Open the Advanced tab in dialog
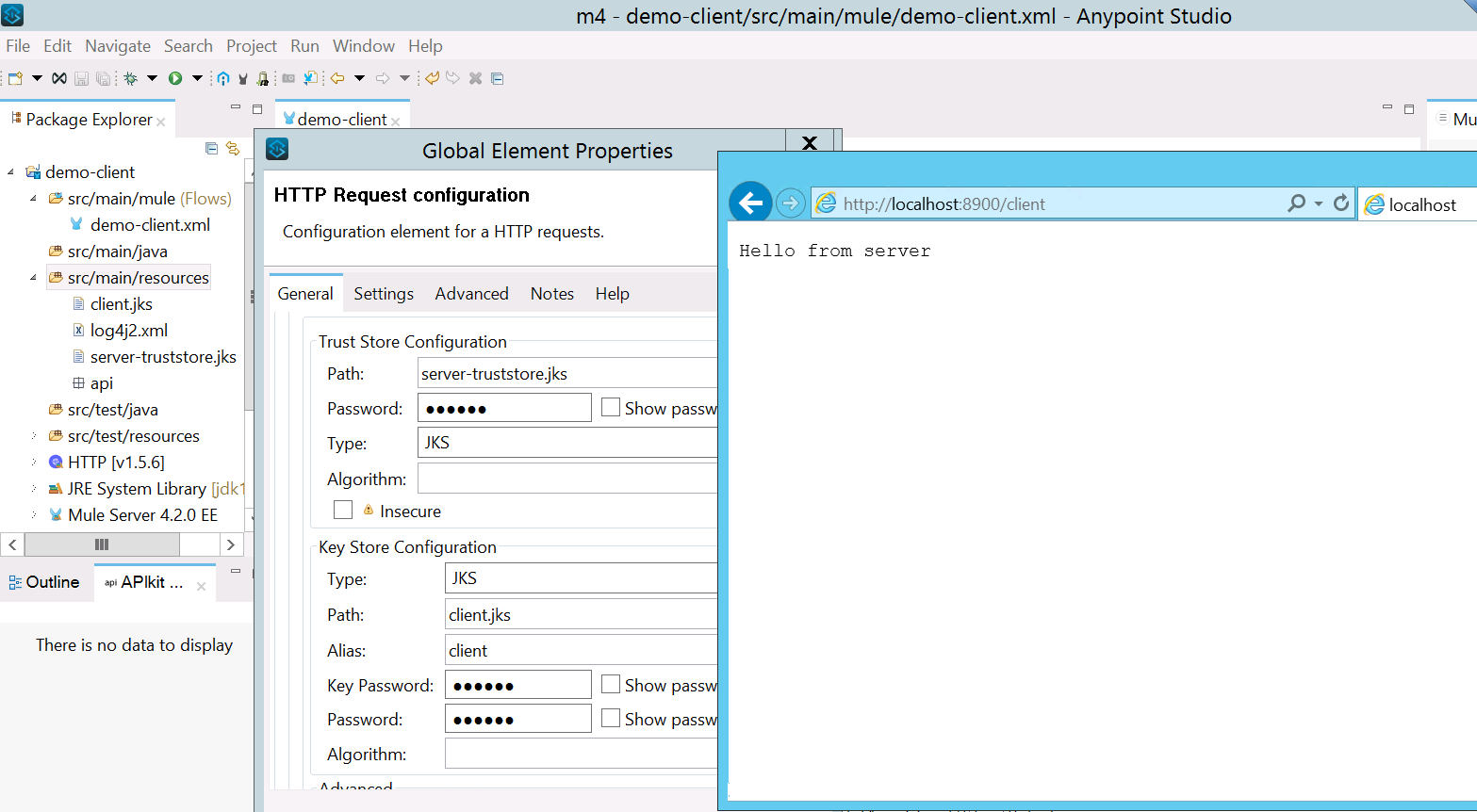The height and width of the screenshot is (812, 1477). pyautogui.click(x=472, y=294)
